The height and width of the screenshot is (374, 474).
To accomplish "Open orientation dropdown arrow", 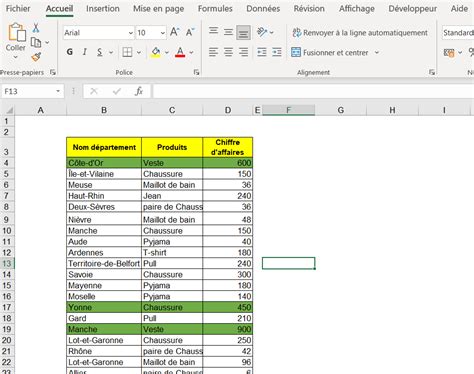I will click(272, 33).
